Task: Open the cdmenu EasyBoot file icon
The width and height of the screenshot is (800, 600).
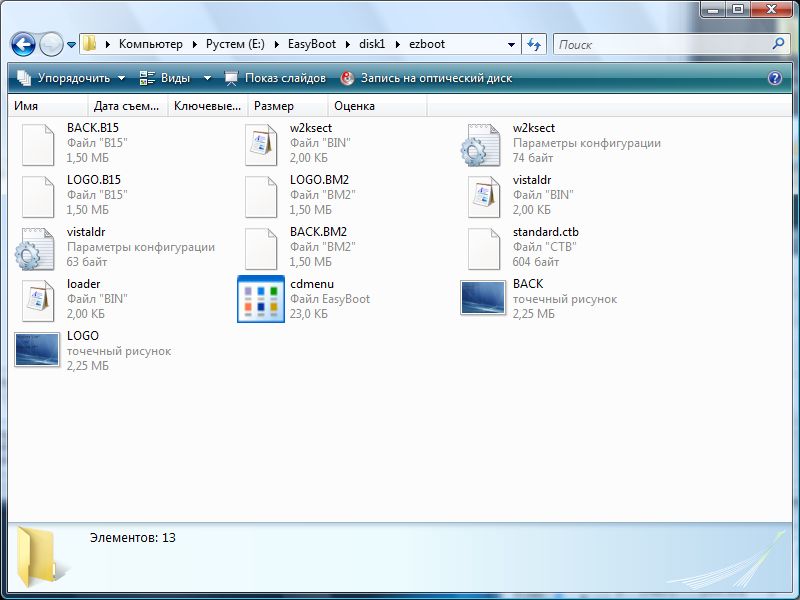Action: click(x=261, y=299)
